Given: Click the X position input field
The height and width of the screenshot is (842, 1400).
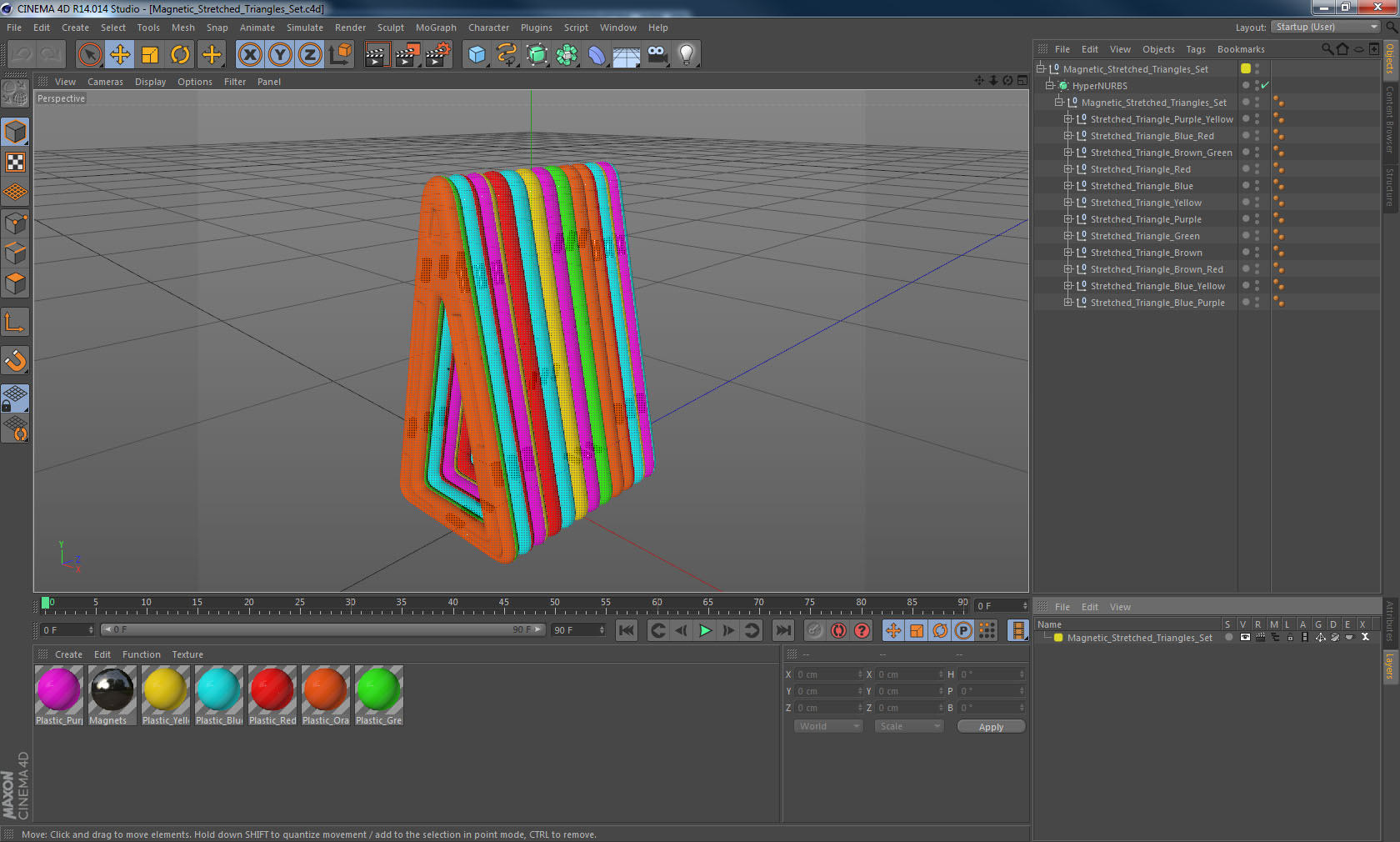Looking at the screenshot, I should [828, 674].
